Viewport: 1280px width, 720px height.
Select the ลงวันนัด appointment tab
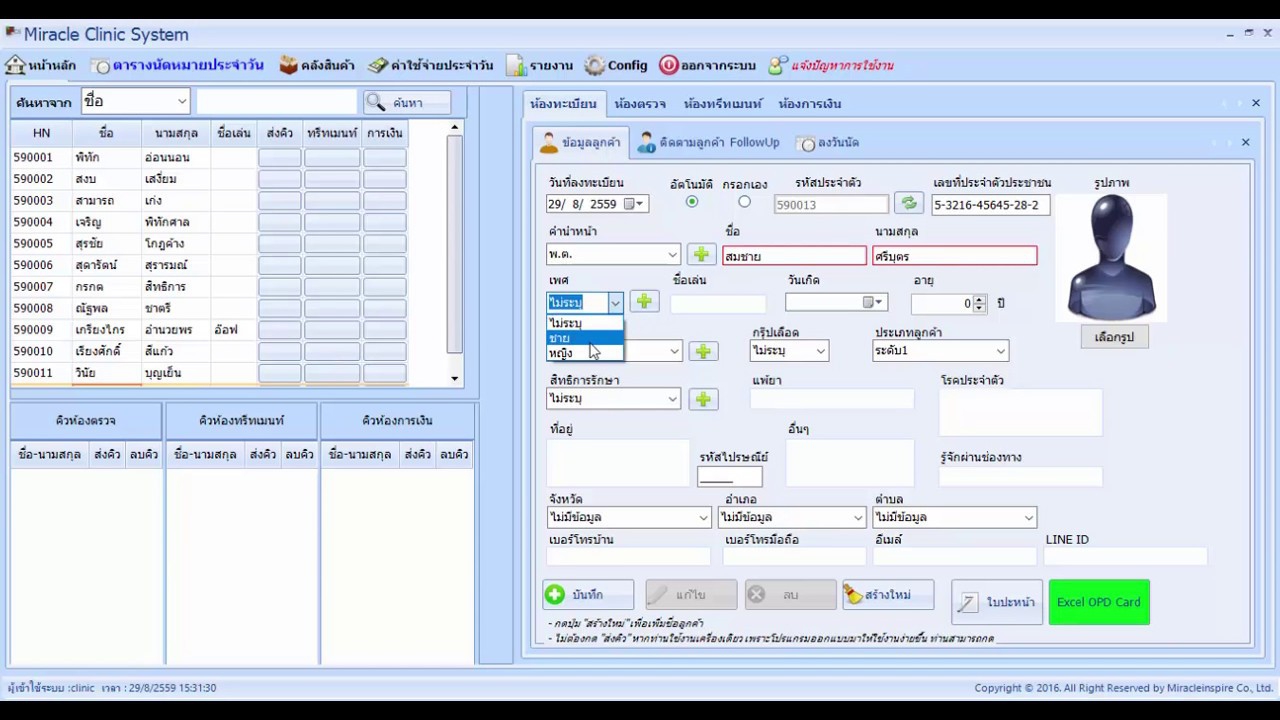click(x=829, y=143)
